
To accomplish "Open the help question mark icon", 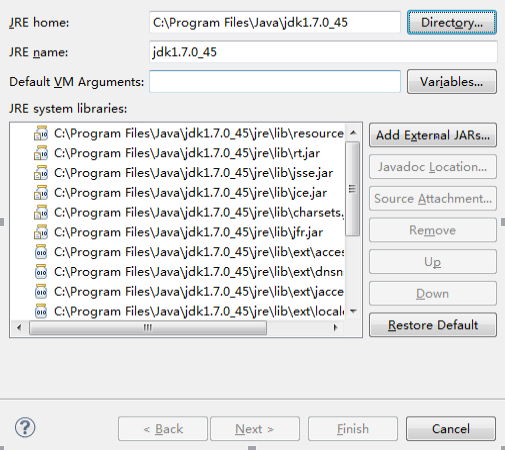I will coord(25,427).
